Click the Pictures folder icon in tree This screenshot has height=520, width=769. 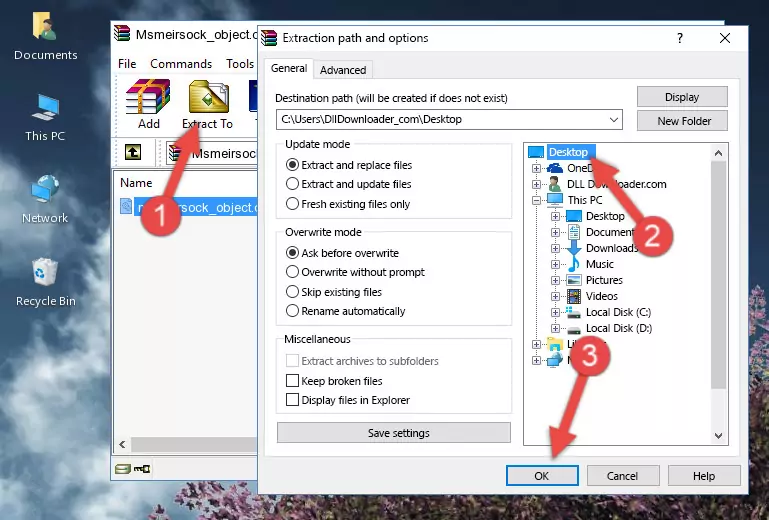pos(573,280)
